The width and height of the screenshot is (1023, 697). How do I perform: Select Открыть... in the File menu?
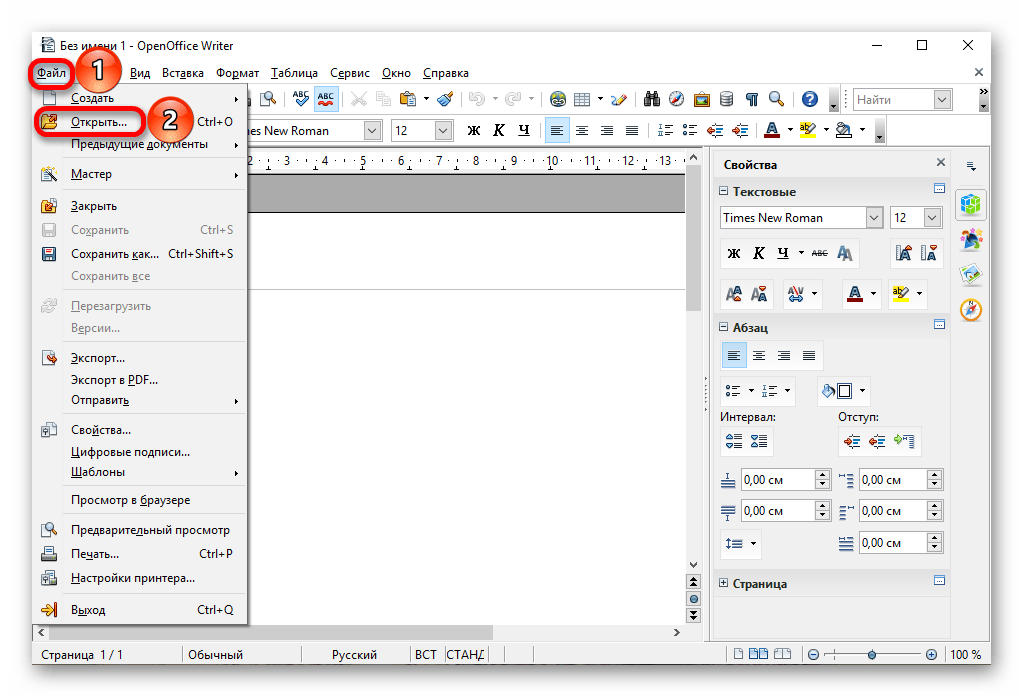tap(99, 122)
